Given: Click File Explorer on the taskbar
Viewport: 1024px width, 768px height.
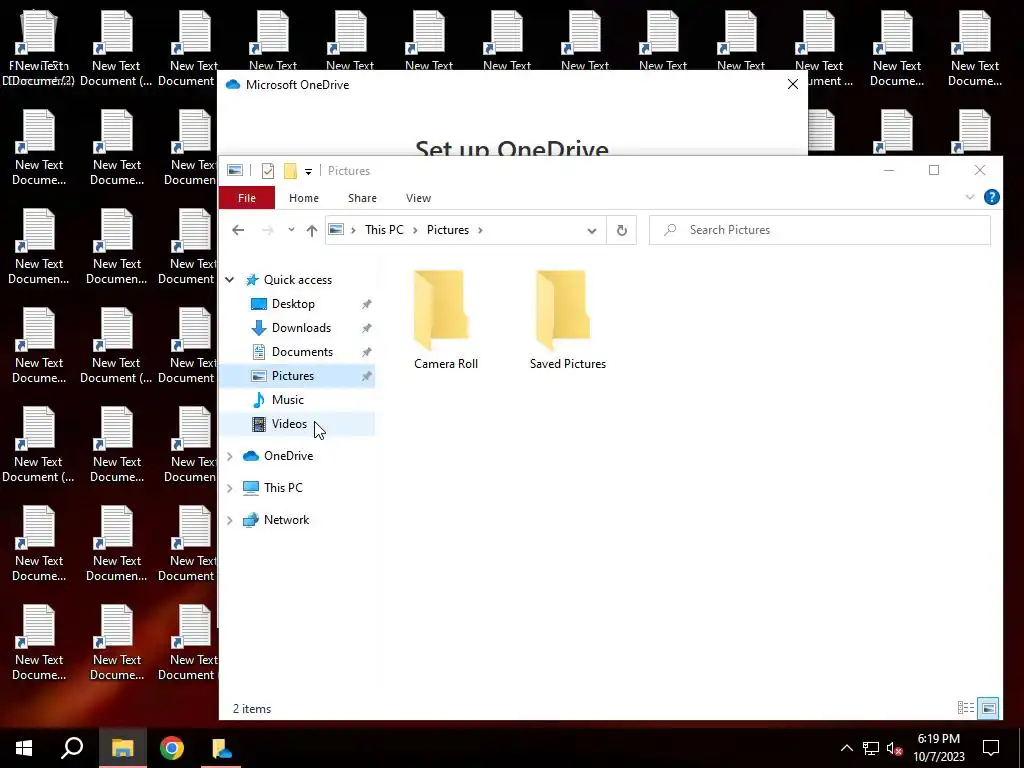Looking at the screenshot, I should tap(122, 748).
